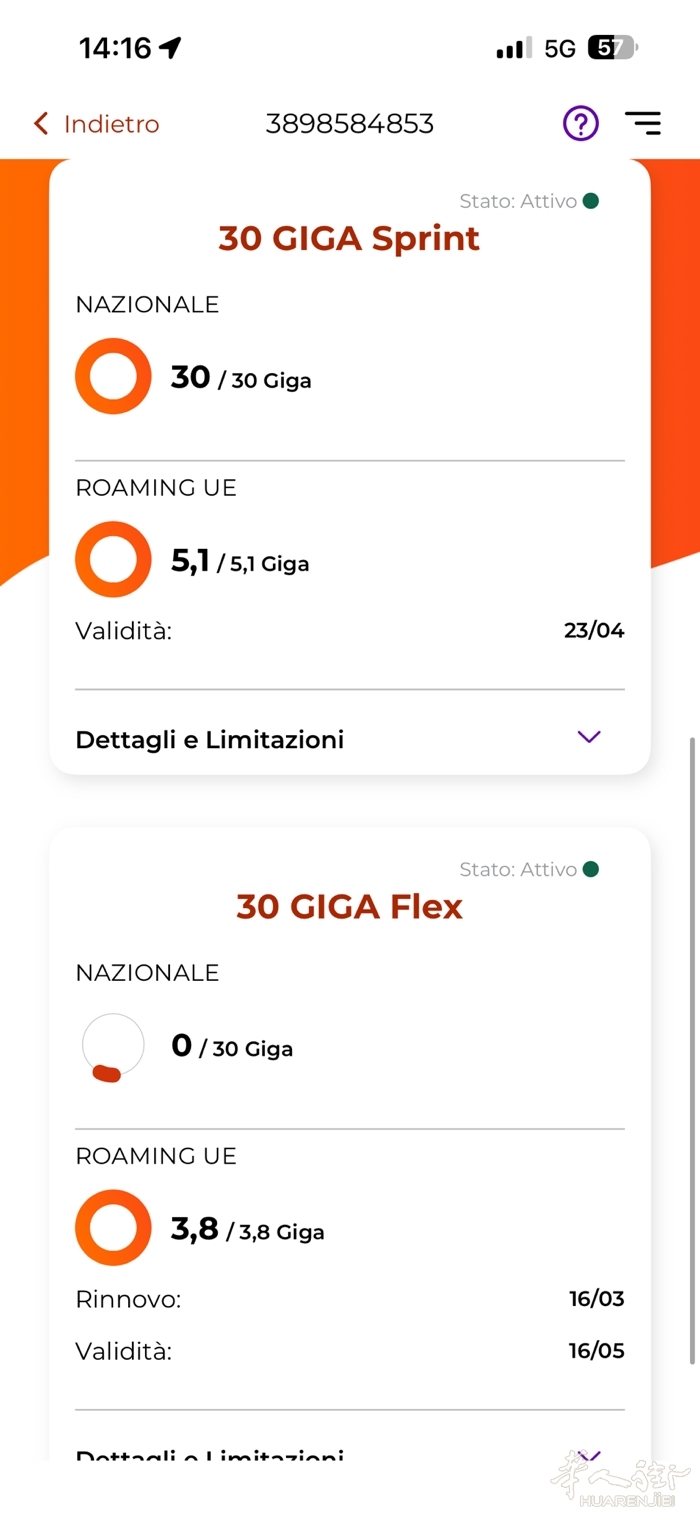Tap the back arrow chevron

41,124
